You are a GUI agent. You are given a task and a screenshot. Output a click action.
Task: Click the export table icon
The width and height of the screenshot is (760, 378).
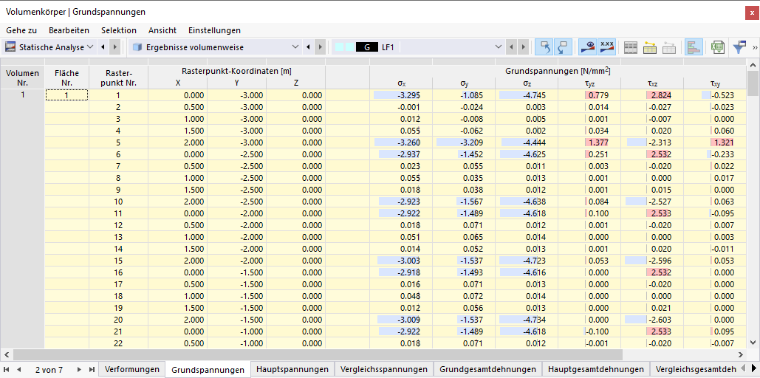pyautogui.click(x=717, y=47)
